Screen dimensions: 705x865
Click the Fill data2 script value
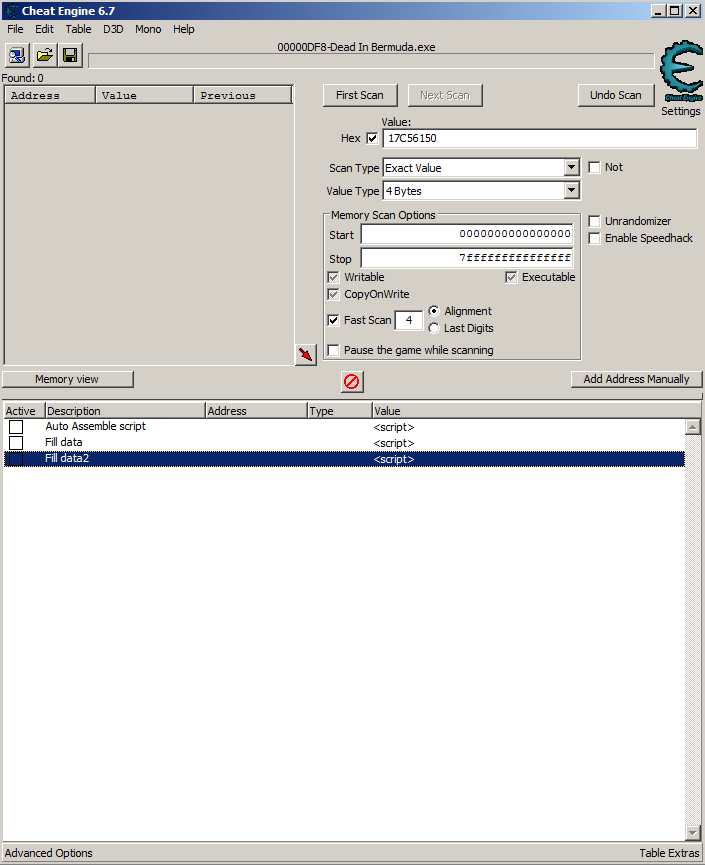394,459
